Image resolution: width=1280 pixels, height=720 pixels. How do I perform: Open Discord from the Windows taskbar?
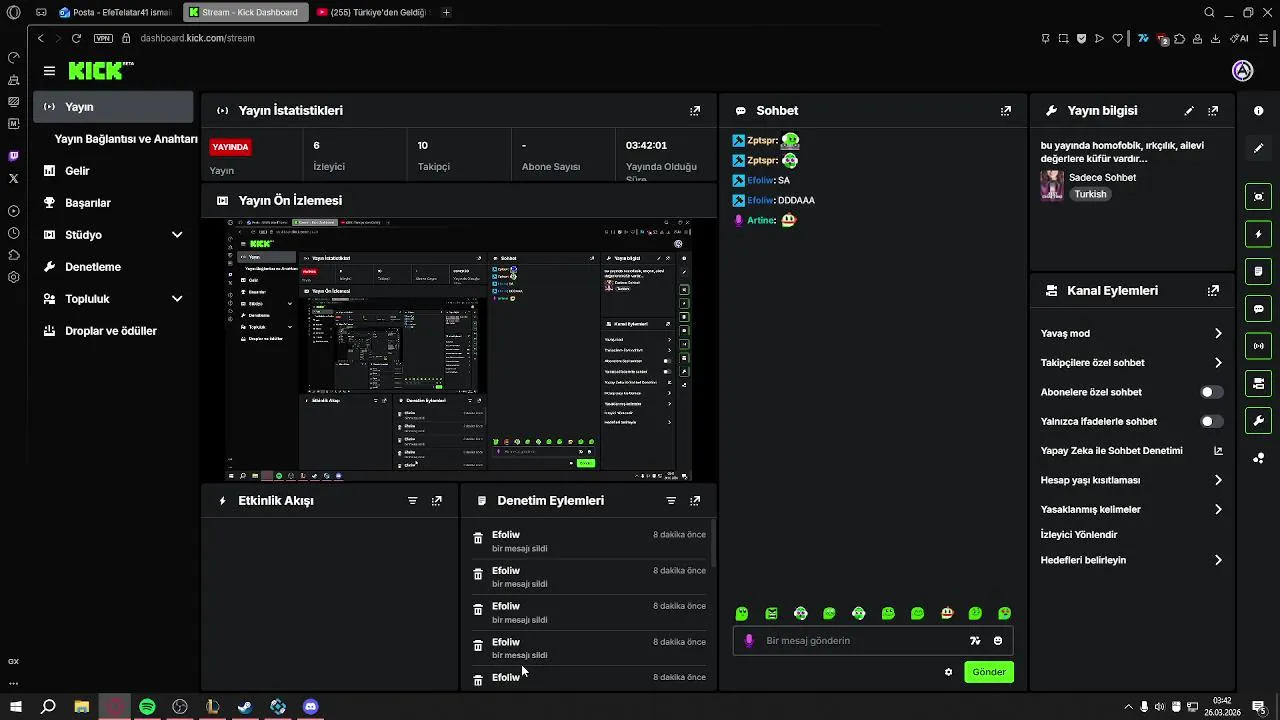point(311,706)
